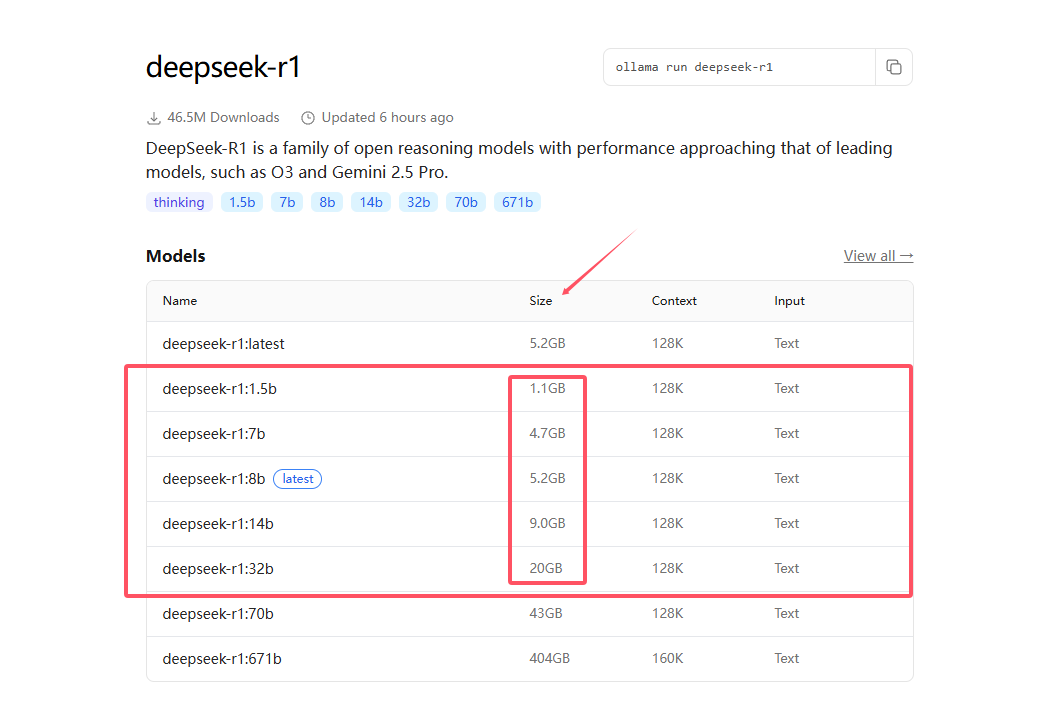This screenshot has height=724, width=1064.
Task: Click the 9.0GB size value
Action: [x=548, y=523]
